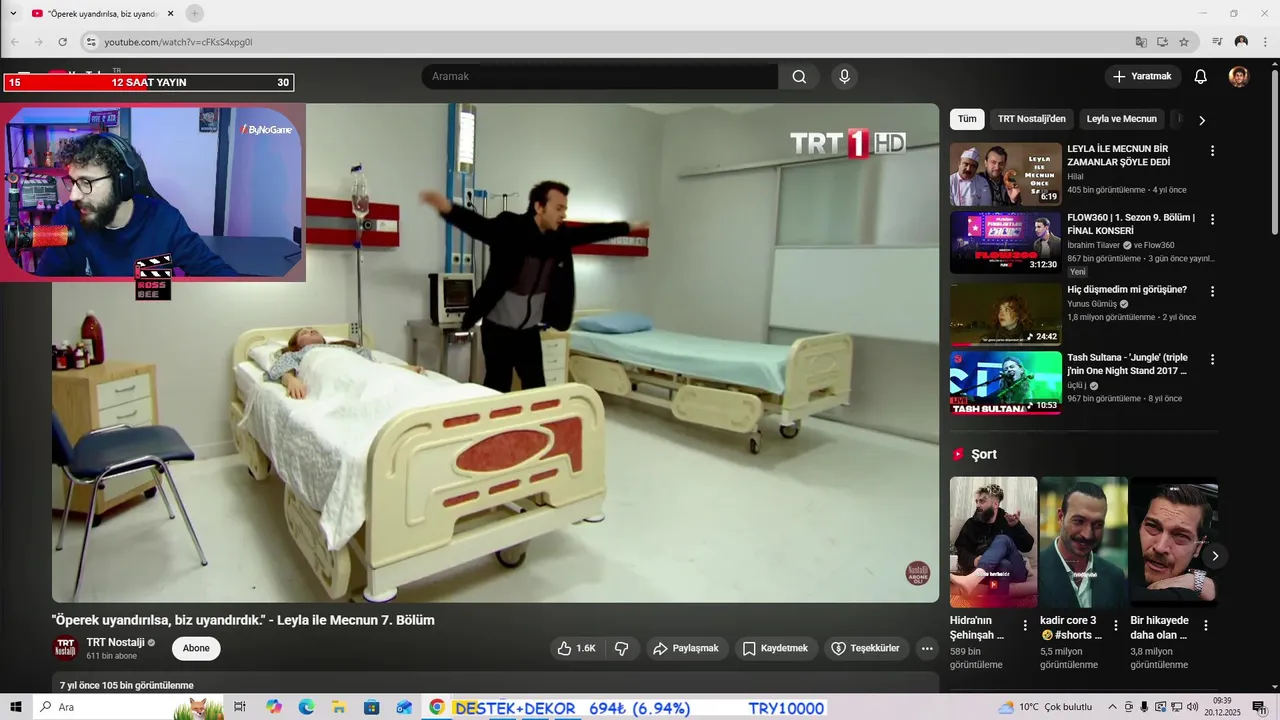1280x720 pixels.
Task: Close the Leyla ile Mecnun YouTube tab
Action: click(171, 13)
